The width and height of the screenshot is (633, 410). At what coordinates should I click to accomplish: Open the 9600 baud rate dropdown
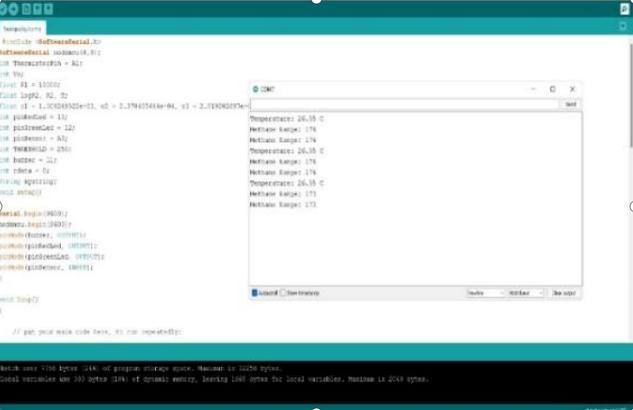tap(526, 293)
